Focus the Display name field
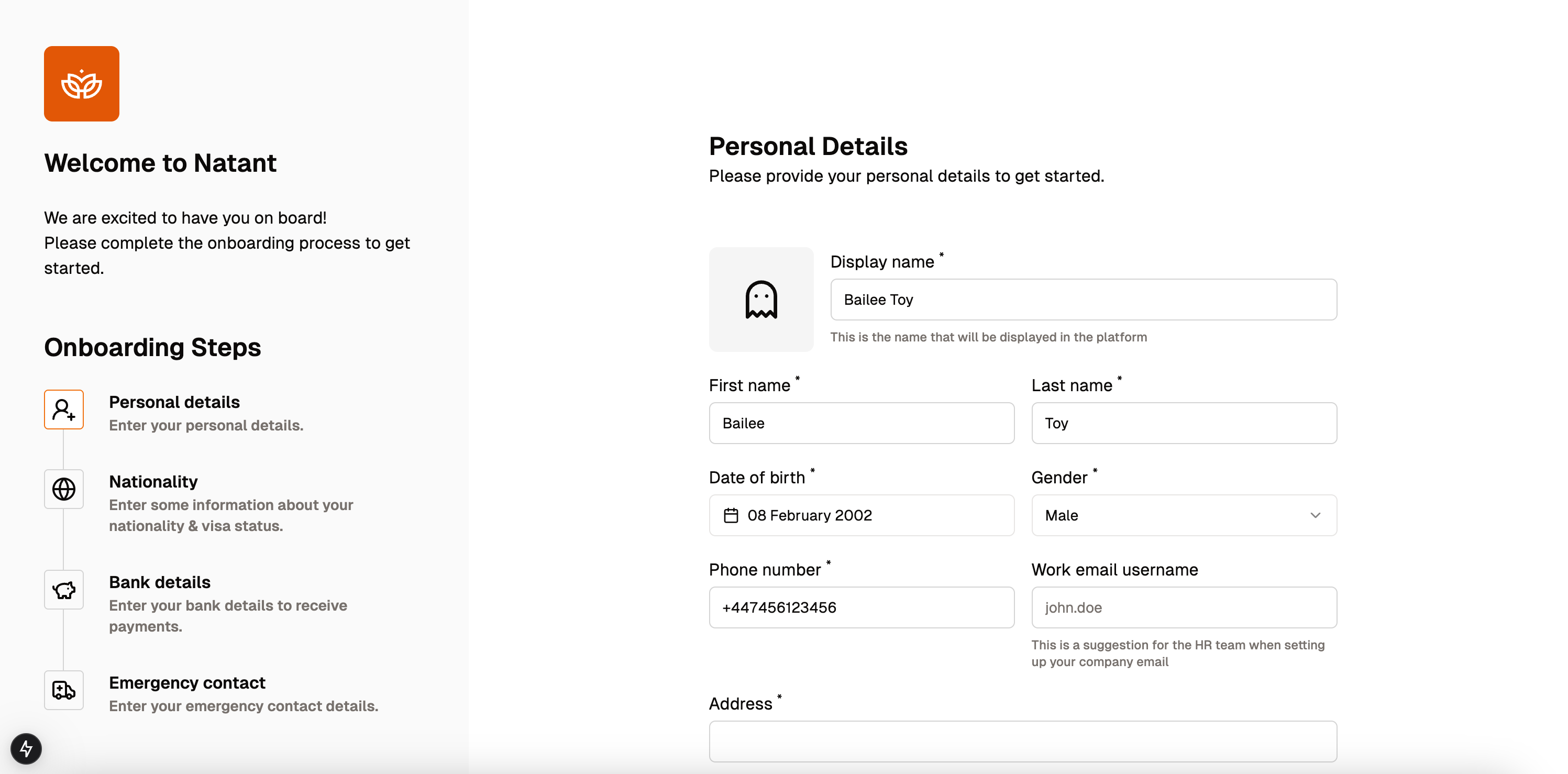 click(1084, 300)
